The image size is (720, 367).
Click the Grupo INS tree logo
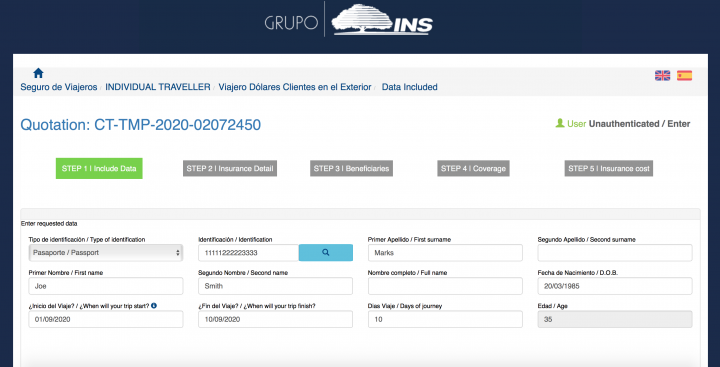click(382, 19)
